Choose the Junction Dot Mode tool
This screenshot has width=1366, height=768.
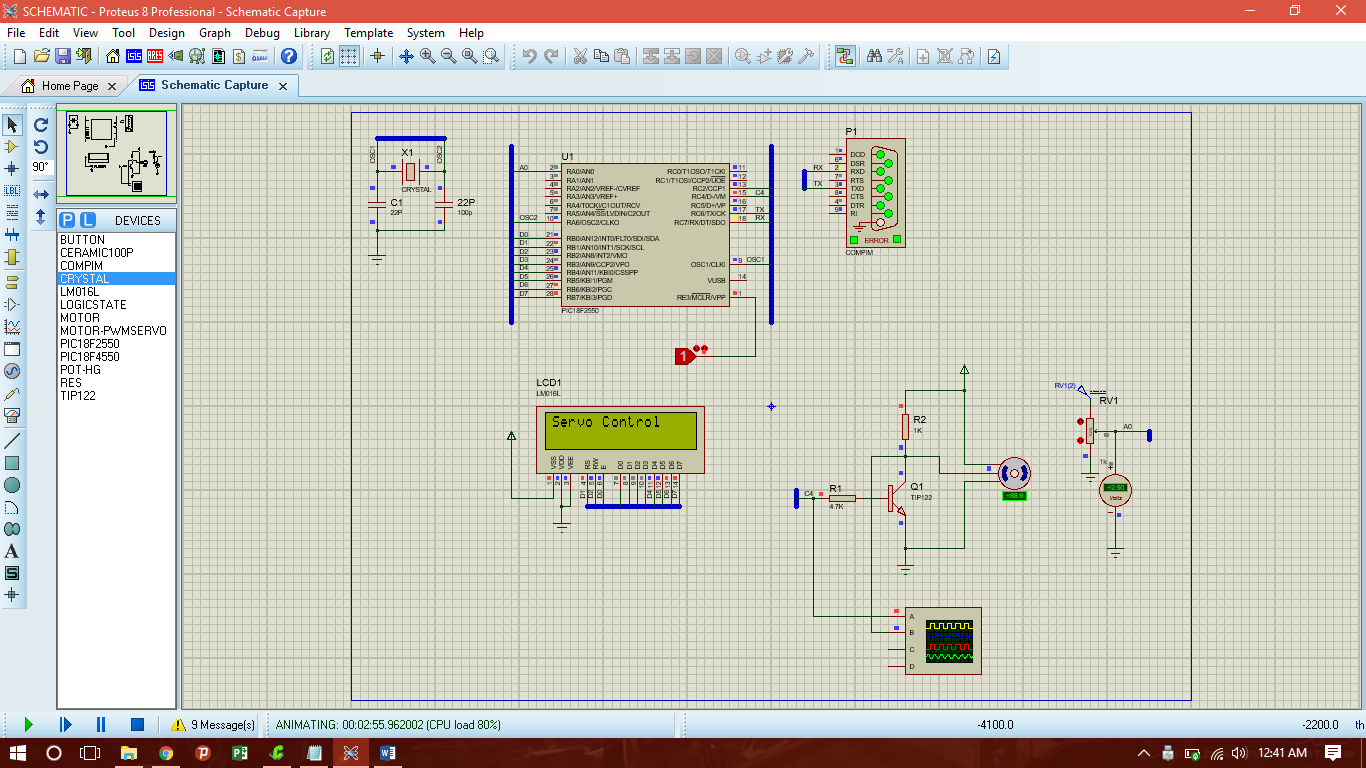coord(12,168)
